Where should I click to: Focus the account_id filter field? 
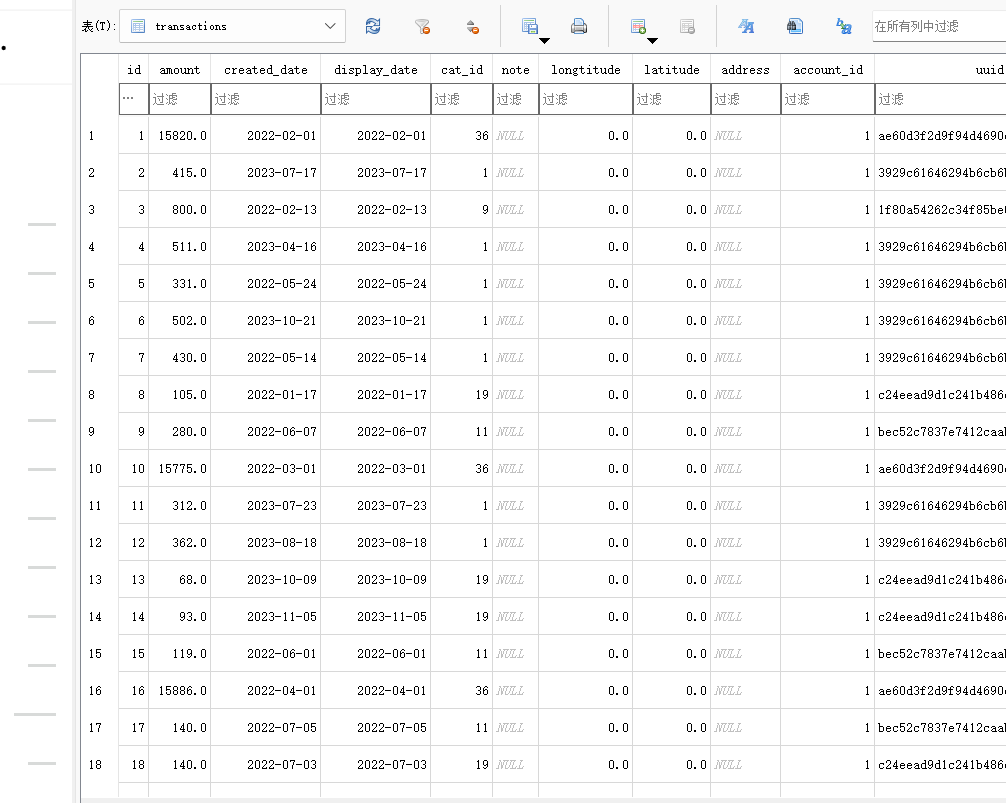point(828,99)
